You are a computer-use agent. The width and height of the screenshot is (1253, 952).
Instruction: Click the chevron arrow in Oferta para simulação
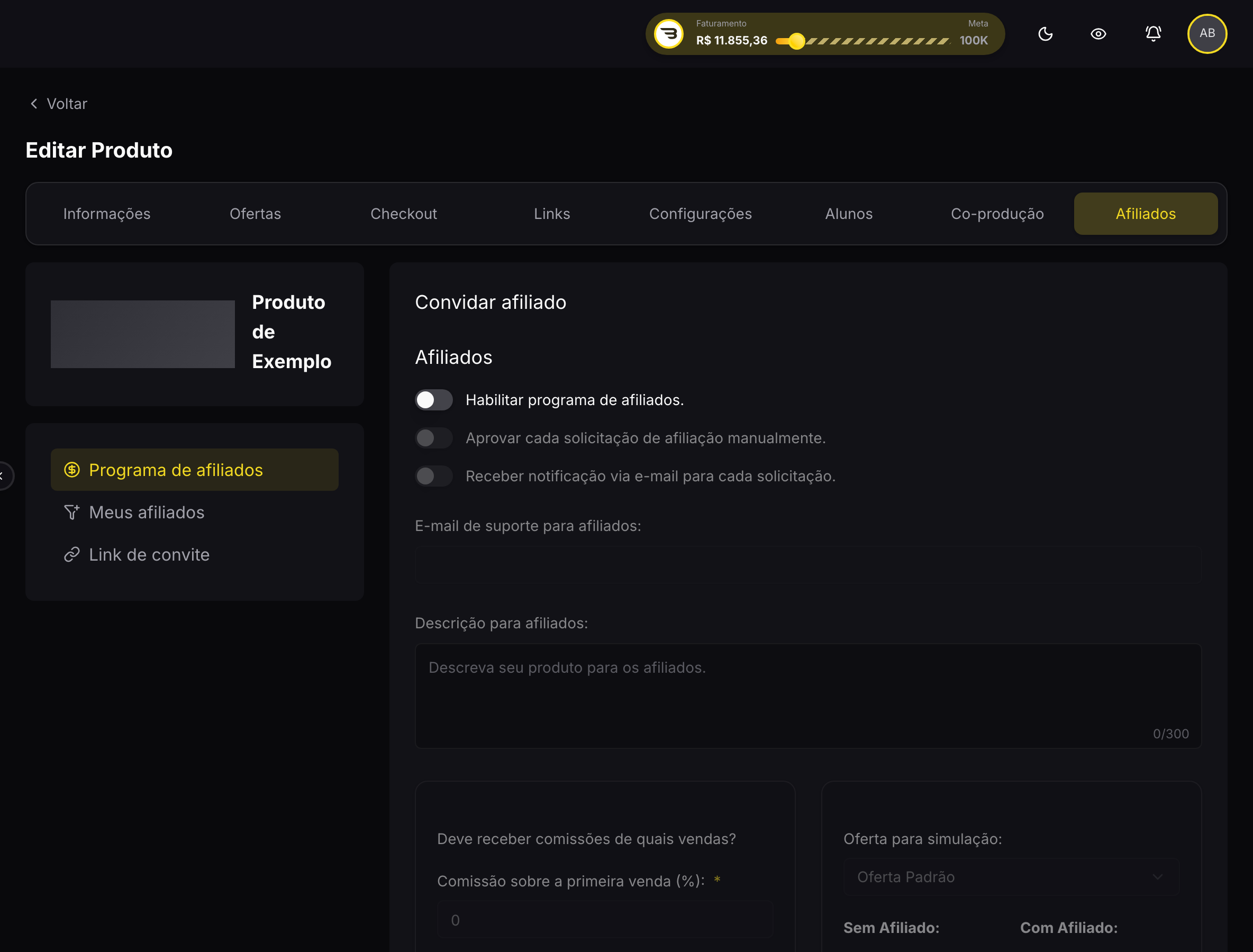click(1158, 877)
